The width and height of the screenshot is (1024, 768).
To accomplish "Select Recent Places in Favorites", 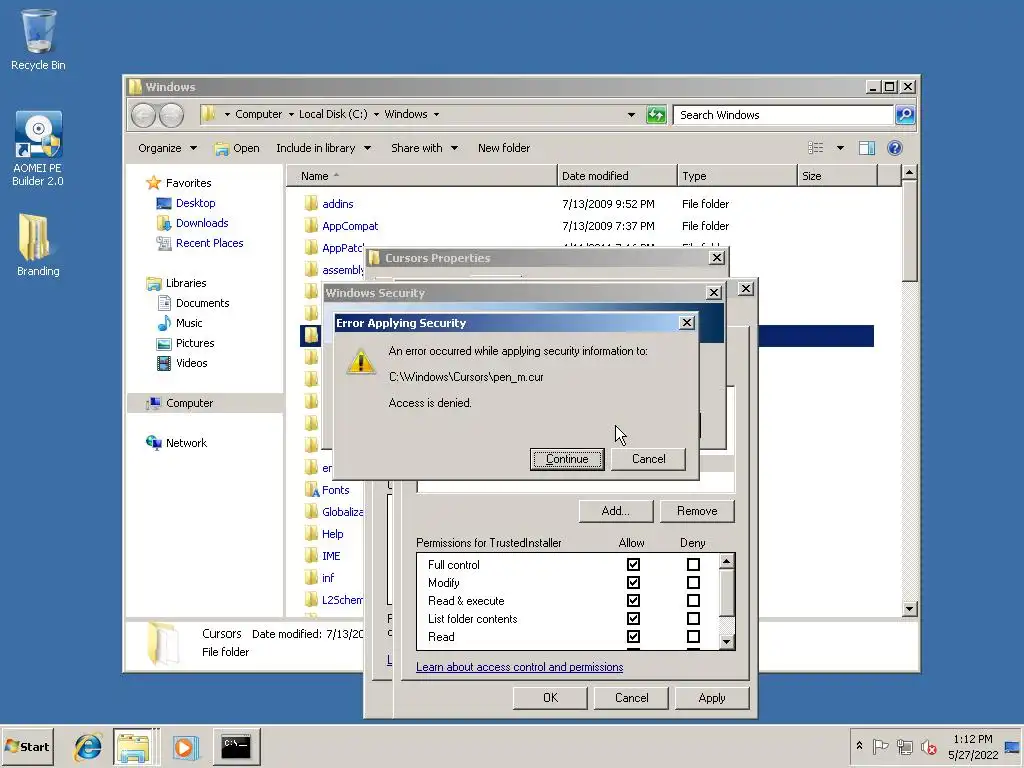I will coord(209,243).
